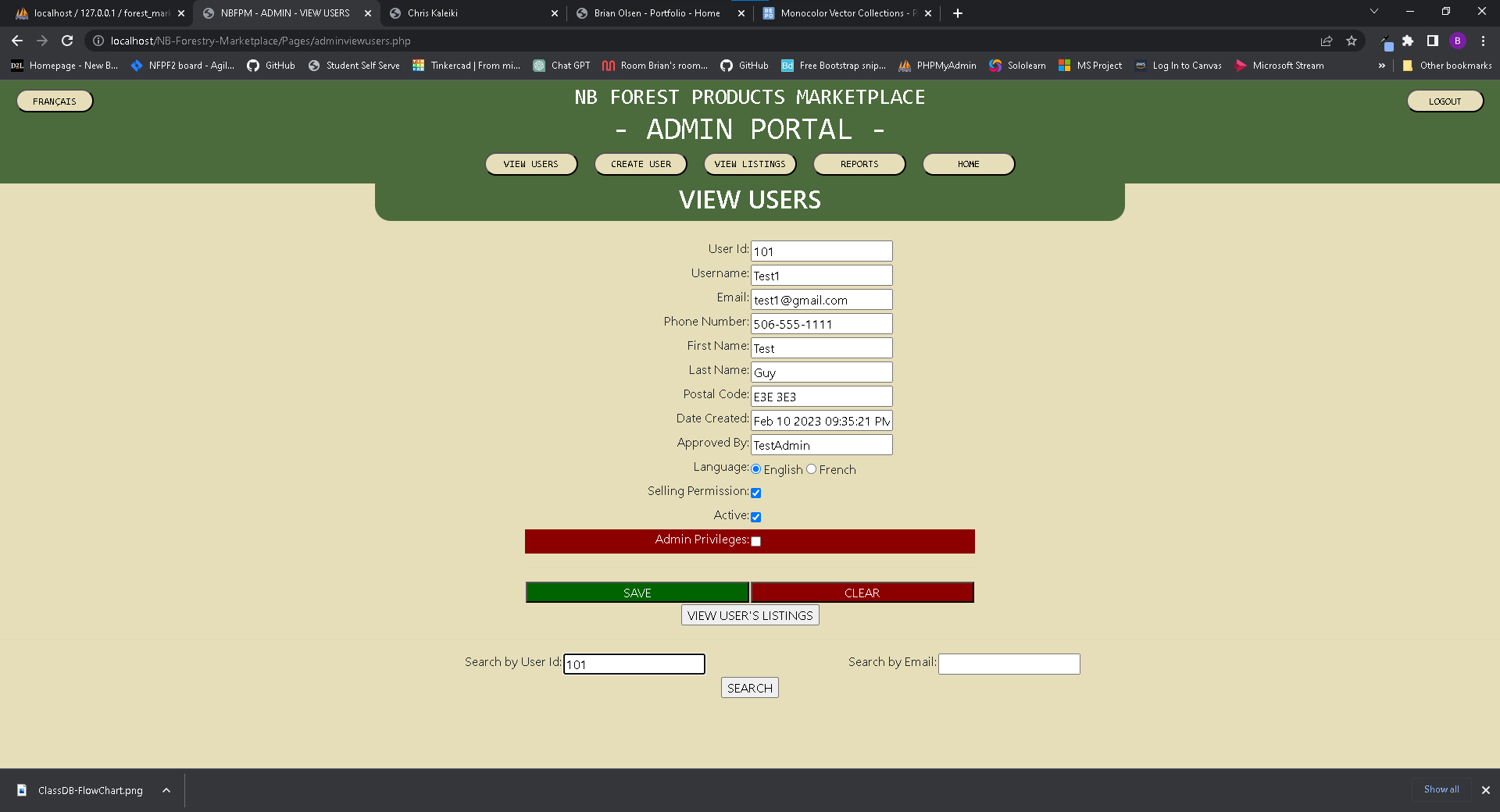The image size is (1500, 812).
Task: Open the Extensions puzzle icon
Action: tap(1408, 41)
